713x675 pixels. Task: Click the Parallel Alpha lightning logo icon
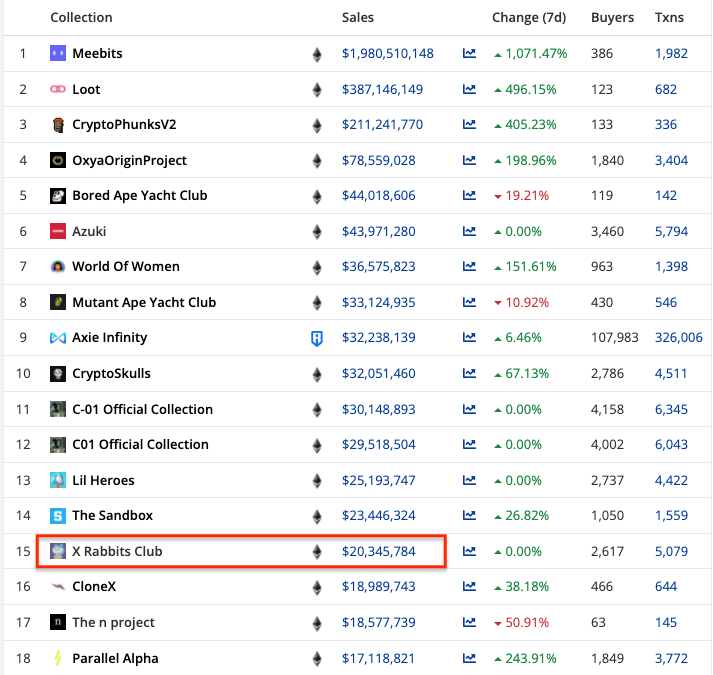click(58, 658)
